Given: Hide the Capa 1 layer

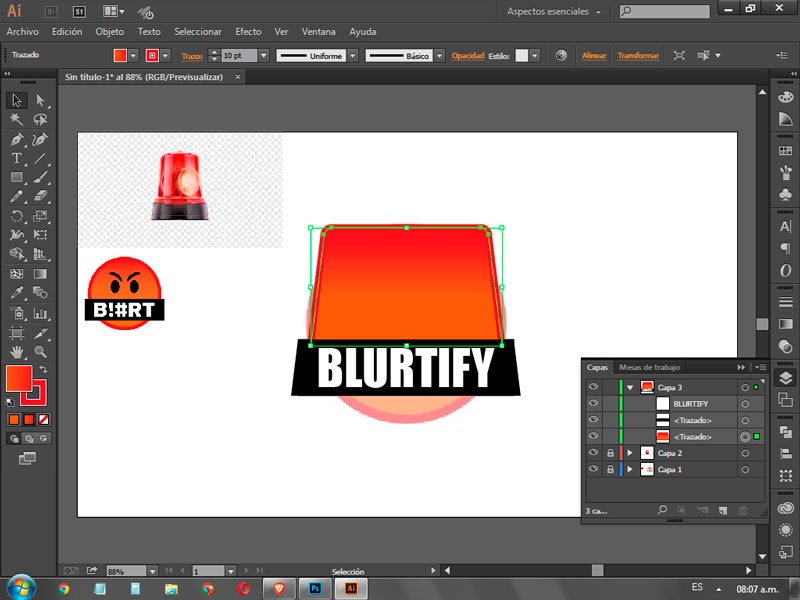Looking at the screenshot, I should (x=593, y=469).
